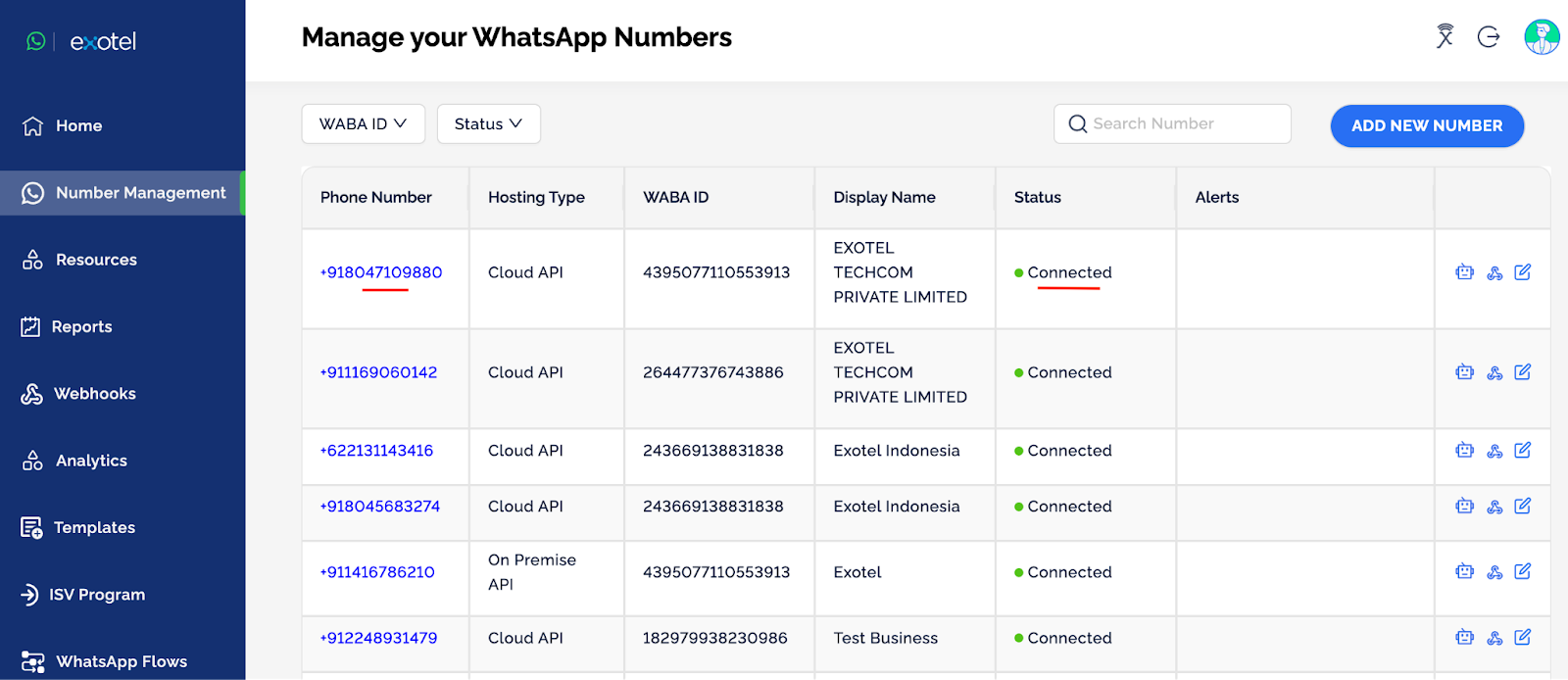Click the Exotel WhatsApp logo

(x=81, y=41)
